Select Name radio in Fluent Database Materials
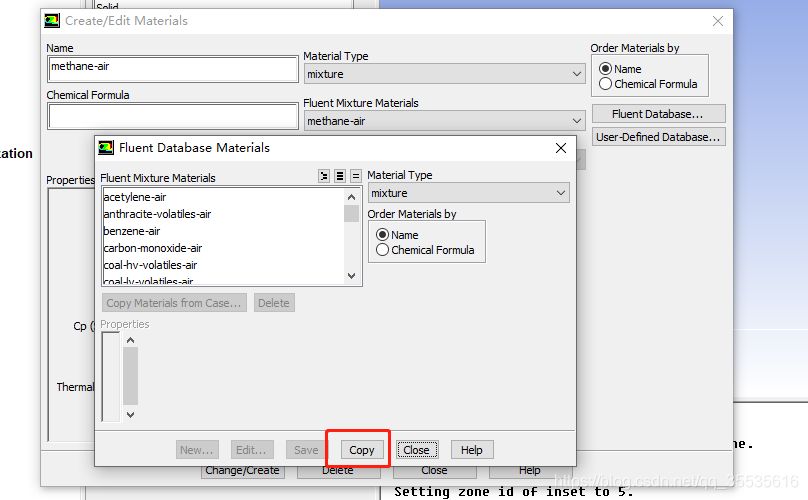Screen dimensions: 808x500 [x=382, y=235]
